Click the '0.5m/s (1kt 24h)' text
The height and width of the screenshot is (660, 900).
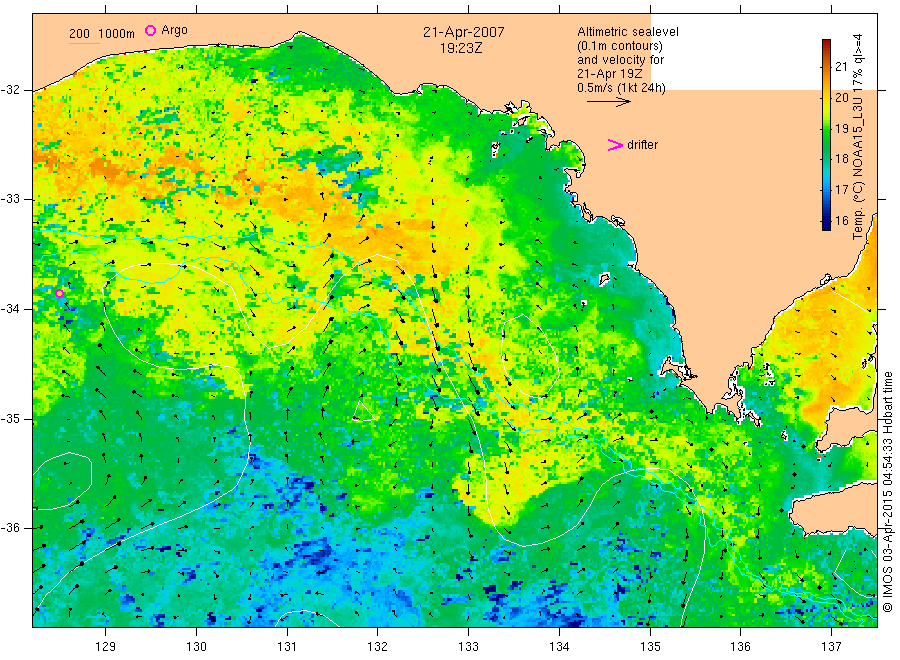click(x=622, y=88)
